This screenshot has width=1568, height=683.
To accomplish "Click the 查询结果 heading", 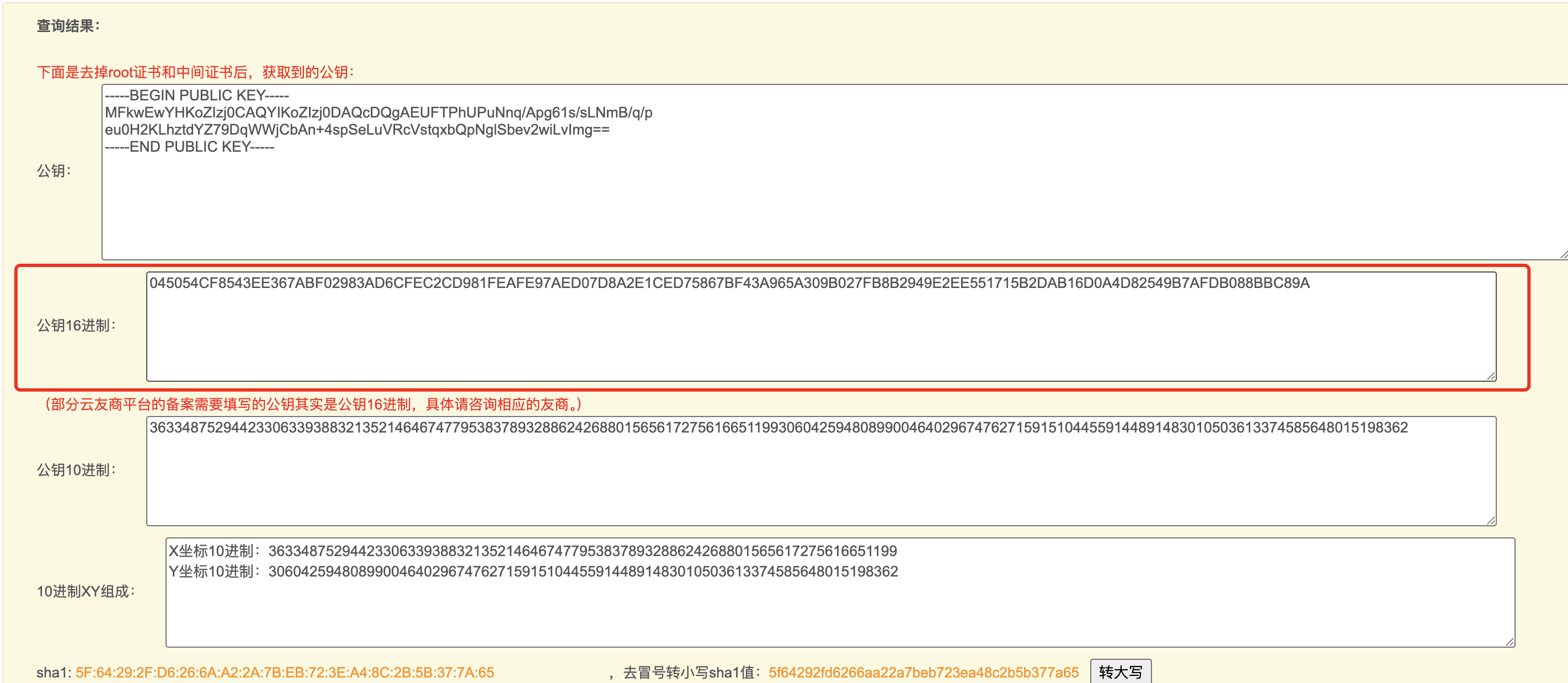I will pyautogui.click(x=68, y=25).
